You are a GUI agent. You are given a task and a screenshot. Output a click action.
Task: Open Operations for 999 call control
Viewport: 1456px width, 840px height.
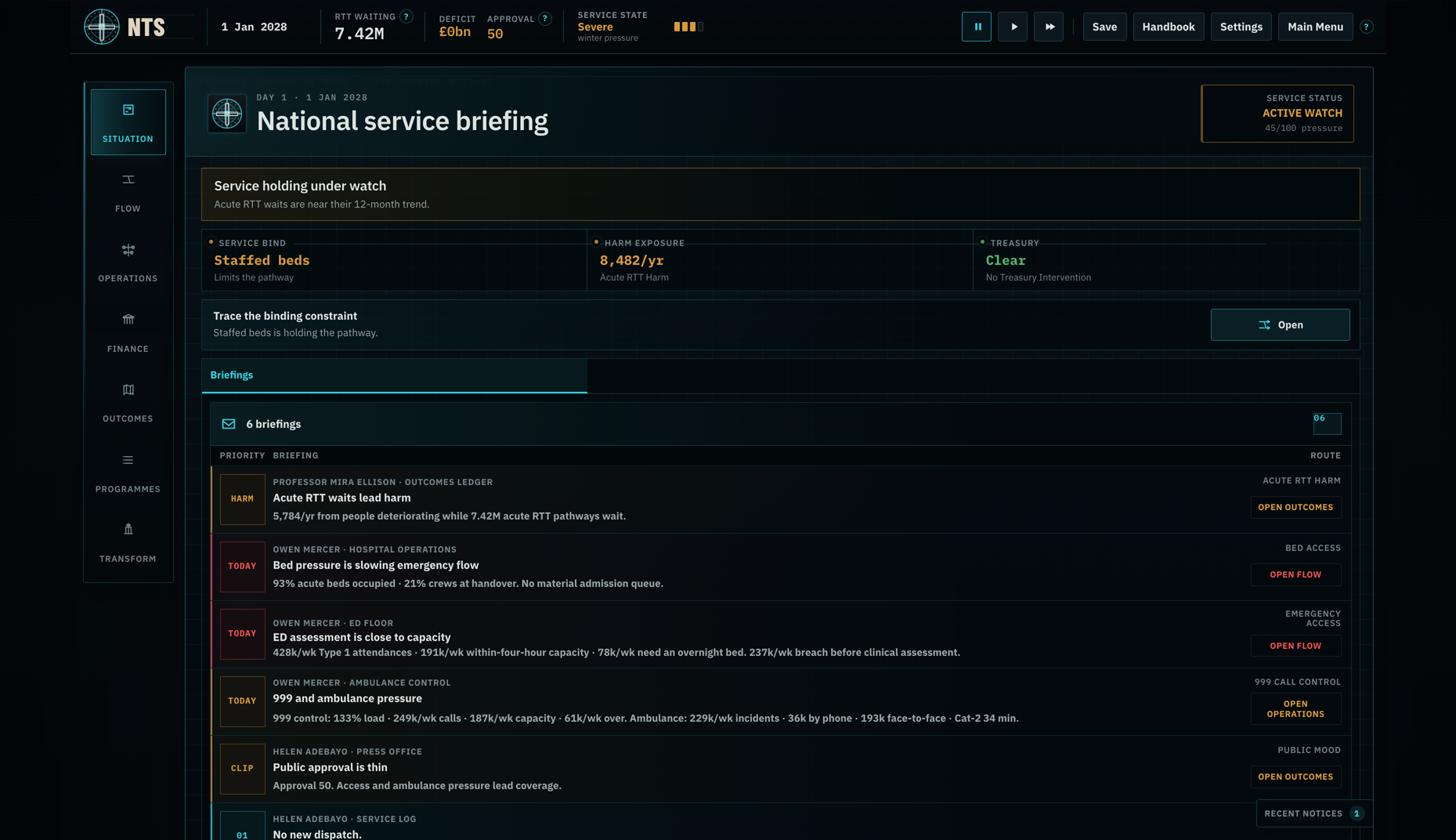pyautogui.click(x=1295, y=708)
